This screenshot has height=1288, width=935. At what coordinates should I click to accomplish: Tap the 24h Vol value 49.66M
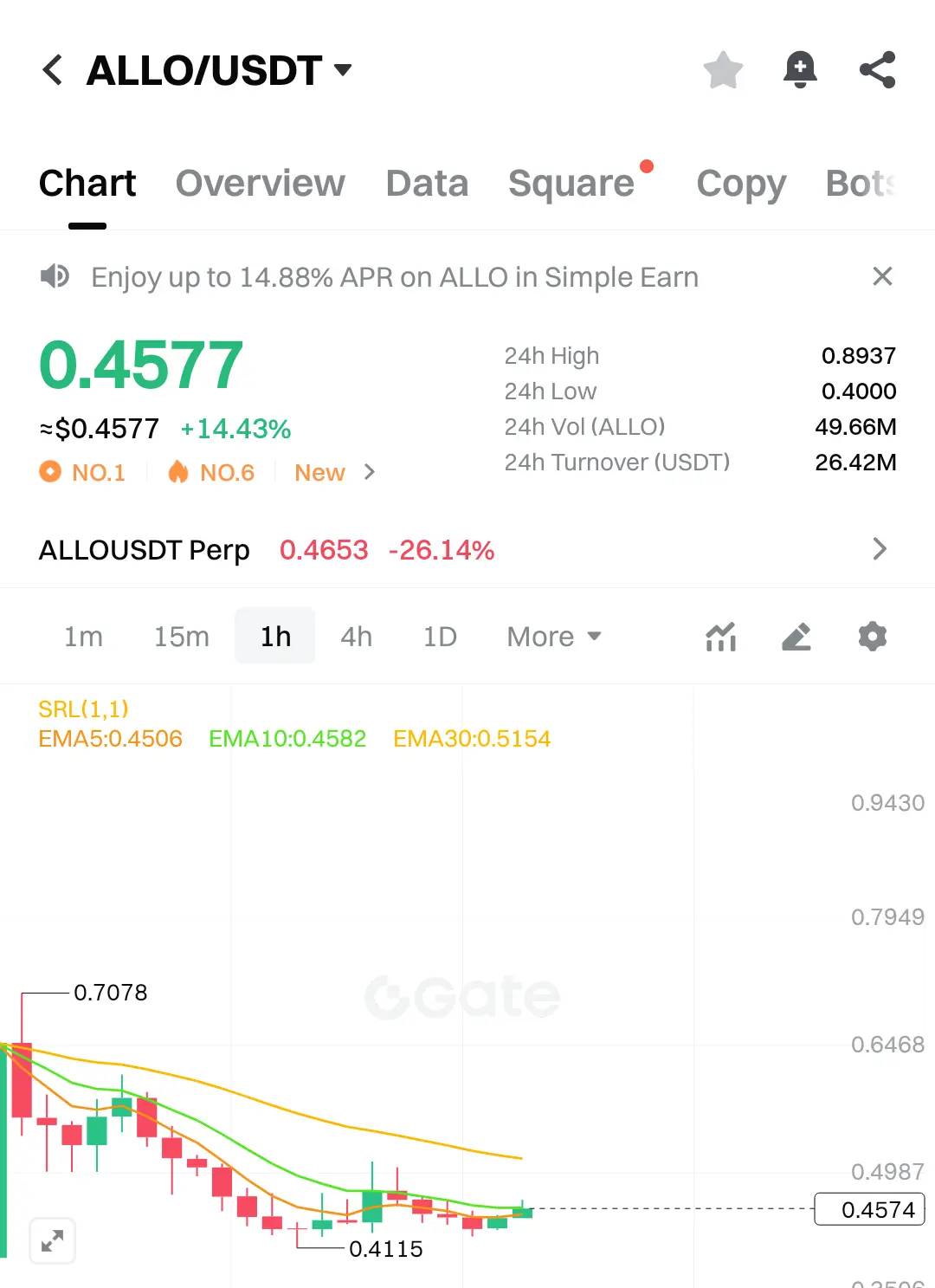[855, 427]
